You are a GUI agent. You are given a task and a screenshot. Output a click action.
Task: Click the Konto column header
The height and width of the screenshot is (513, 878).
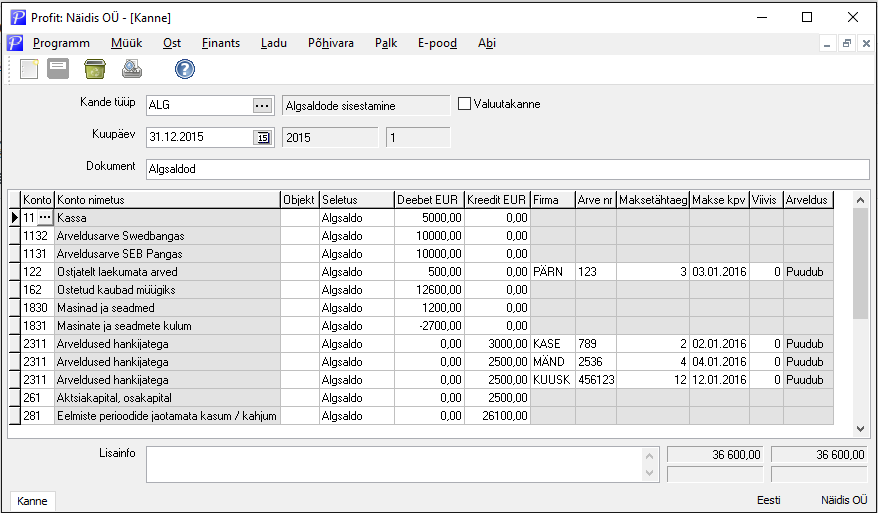(37, 200)
